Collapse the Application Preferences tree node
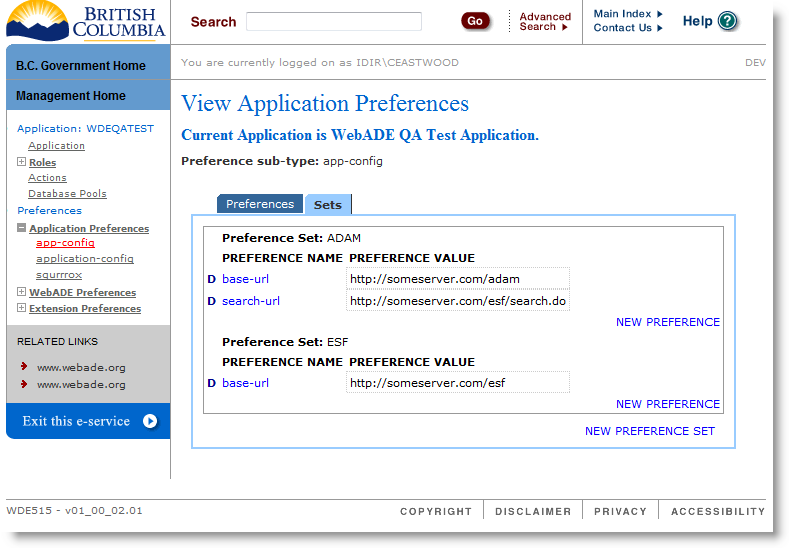 point(21,227)
